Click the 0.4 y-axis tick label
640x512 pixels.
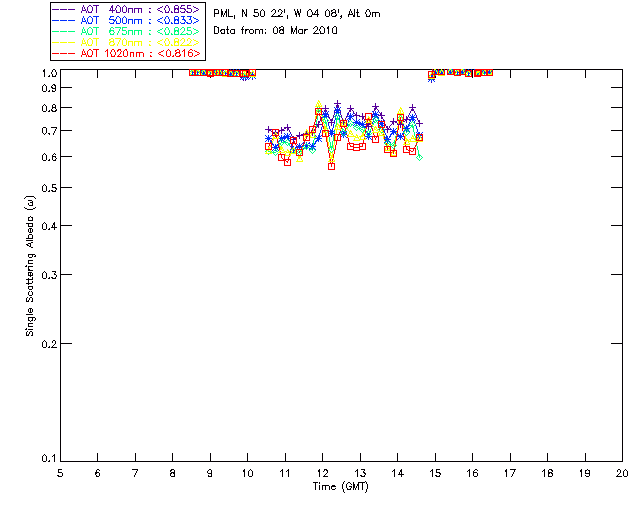(x=49, y=226)
